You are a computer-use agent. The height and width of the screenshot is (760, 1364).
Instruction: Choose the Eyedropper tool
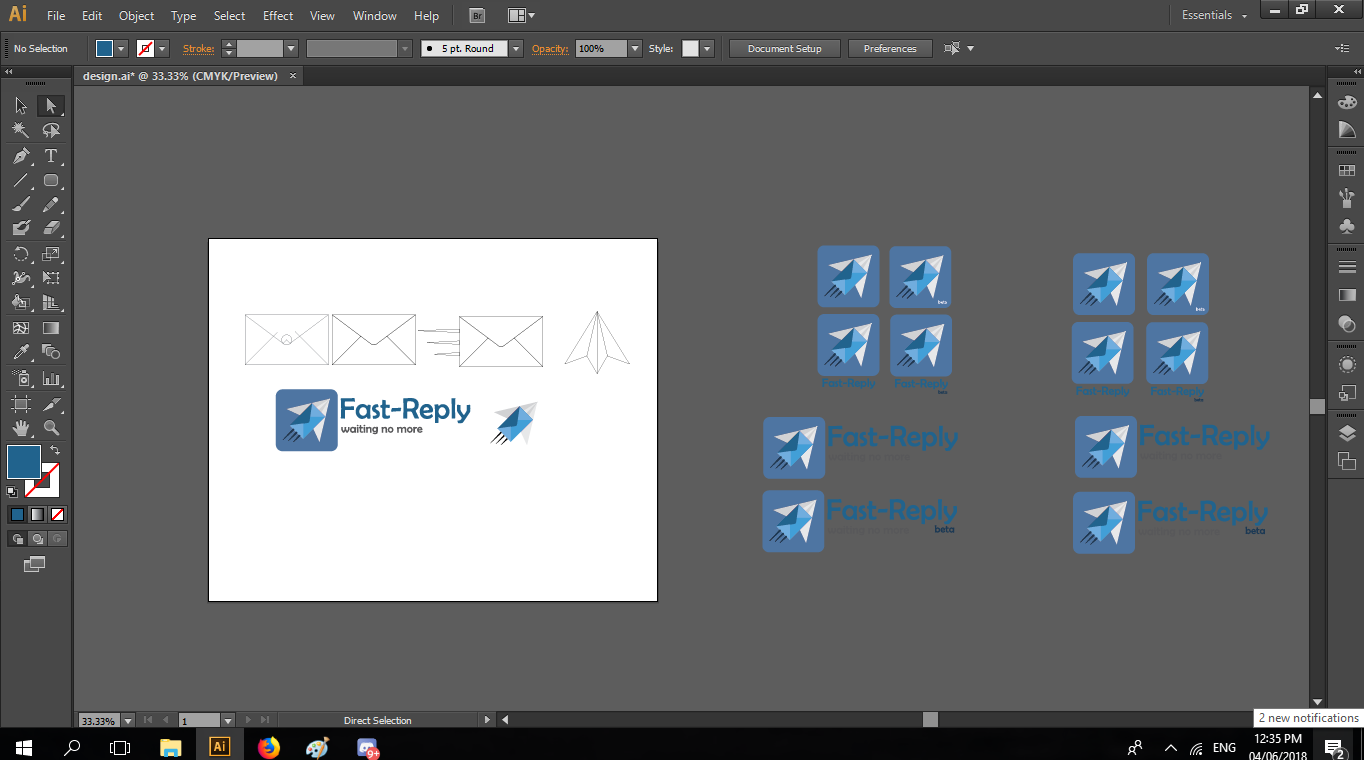tap(21, 352)
